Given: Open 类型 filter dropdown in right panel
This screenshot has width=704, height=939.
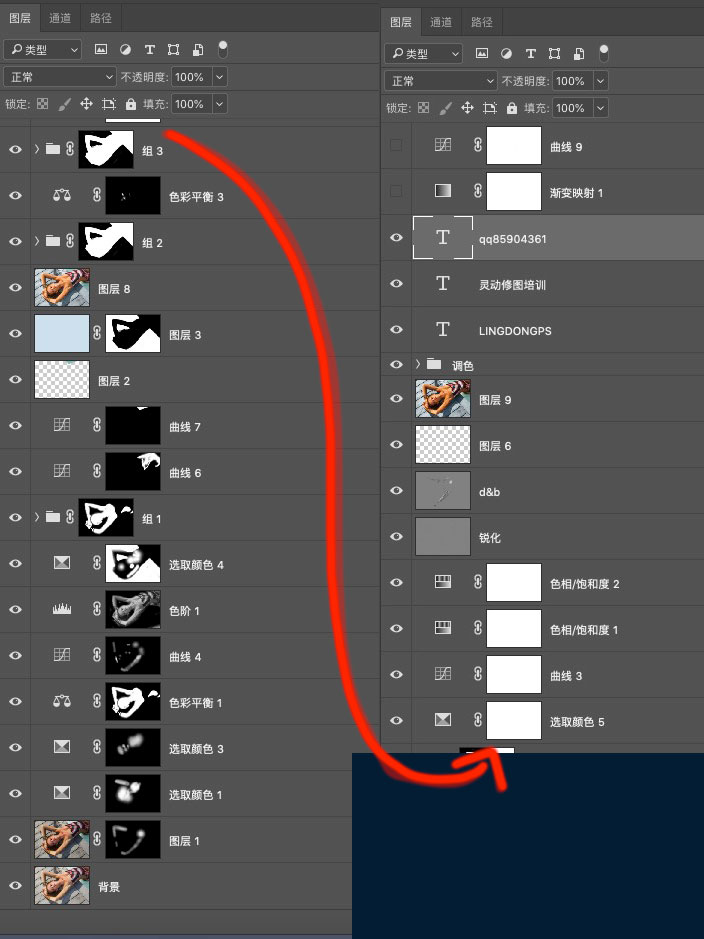Looking at the screenshot, I should pos(423,54).
